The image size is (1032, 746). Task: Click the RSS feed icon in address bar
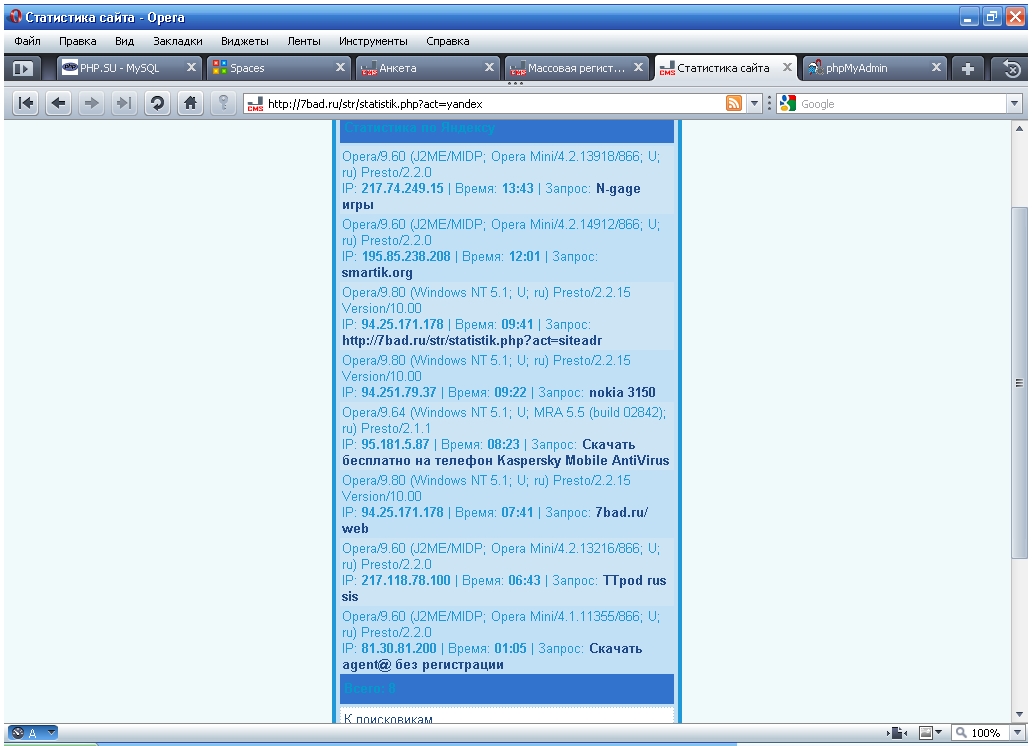[x=734, y=103]
